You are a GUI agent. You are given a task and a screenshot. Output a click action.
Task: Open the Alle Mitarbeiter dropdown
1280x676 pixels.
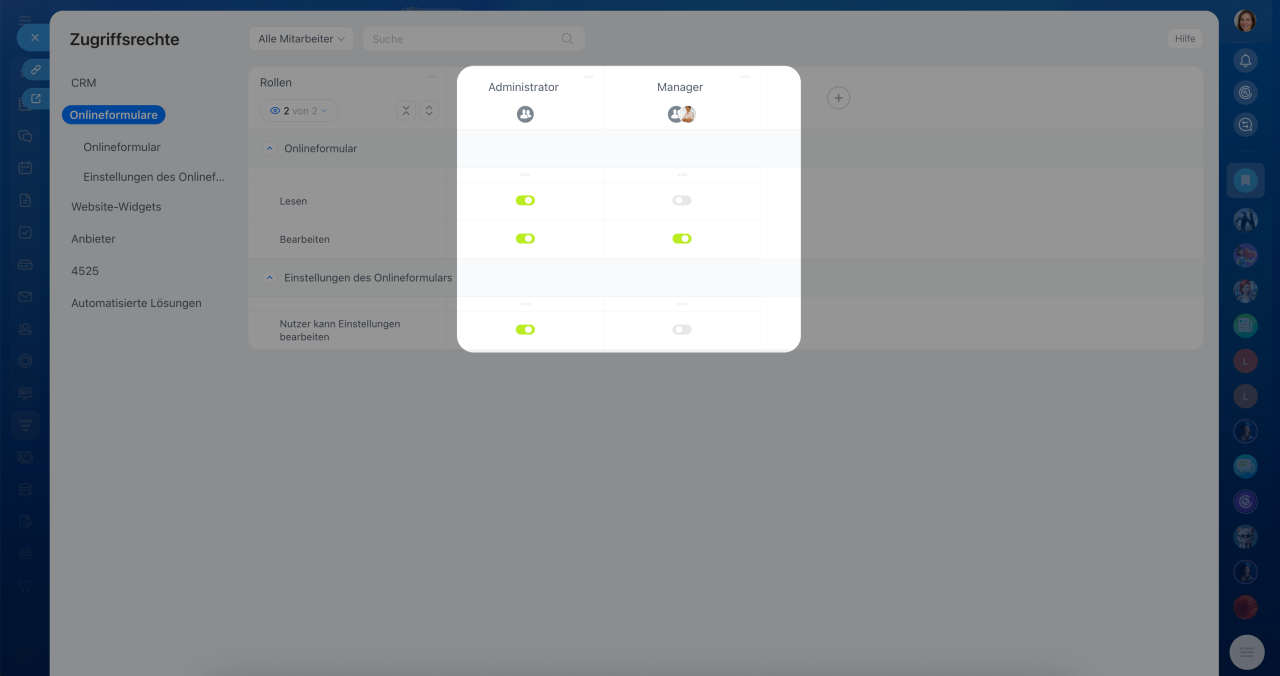pyautogui.click(x=301, y=39)
